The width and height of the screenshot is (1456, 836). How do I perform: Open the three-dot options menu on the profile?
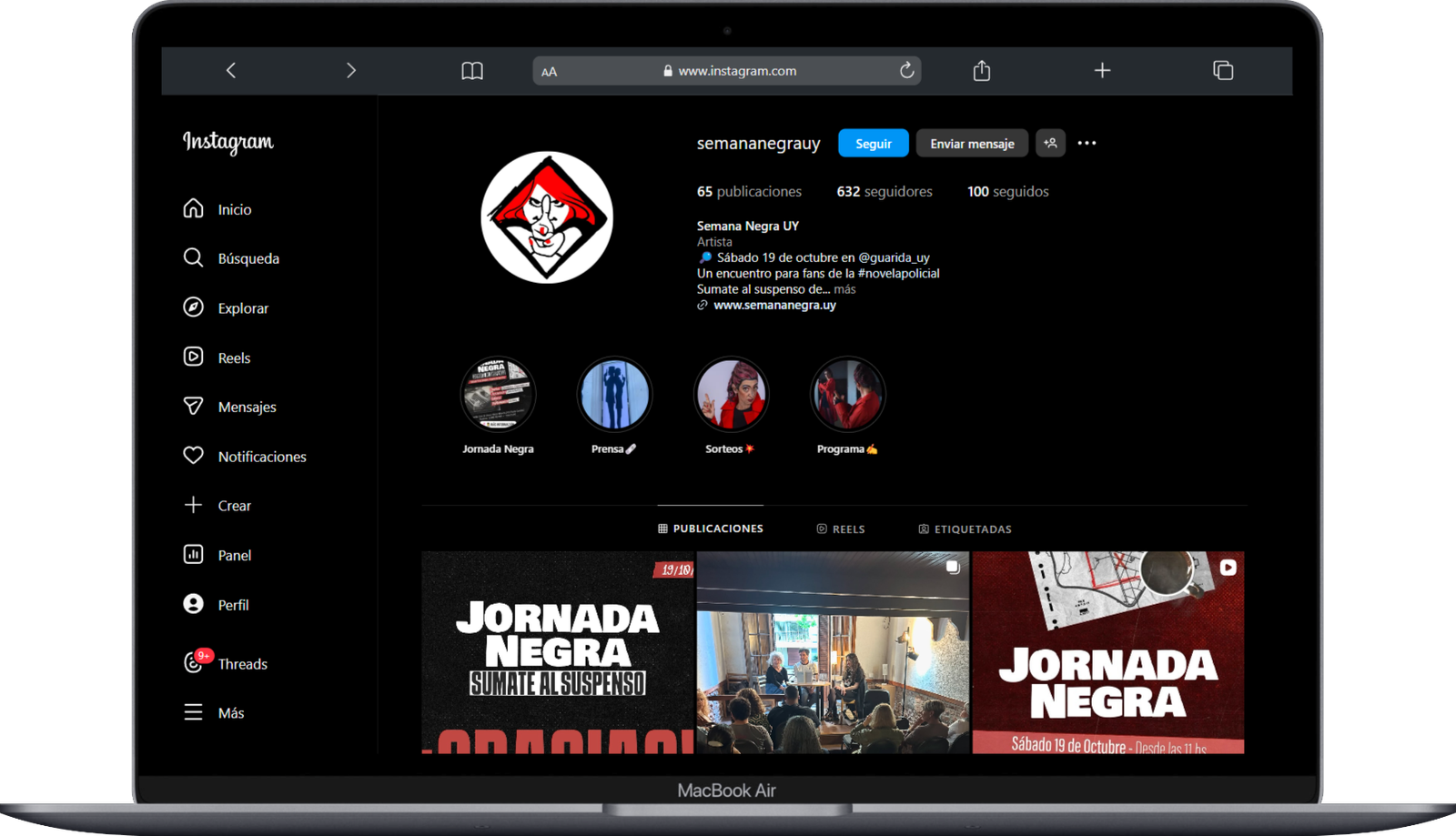(x=1087, y=143)
